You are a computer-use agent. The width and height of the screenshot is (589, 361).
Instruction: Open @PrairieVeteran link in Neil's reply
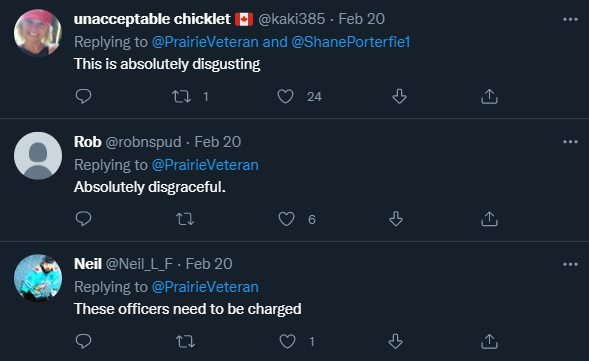coord(205,287)
